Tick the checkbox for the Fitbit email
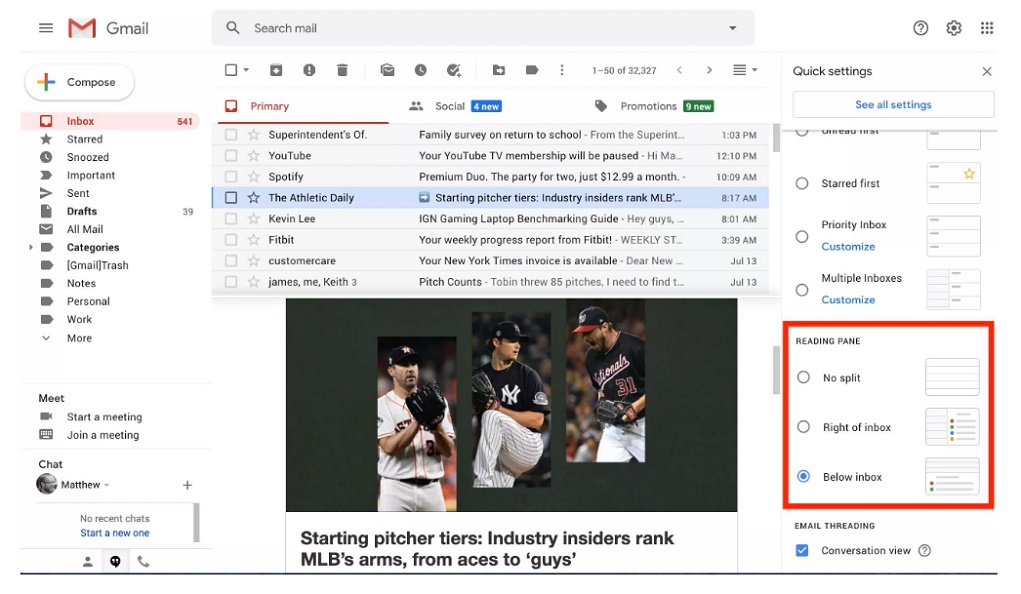This screenshot has width=1021, height=594. point(231,240)
